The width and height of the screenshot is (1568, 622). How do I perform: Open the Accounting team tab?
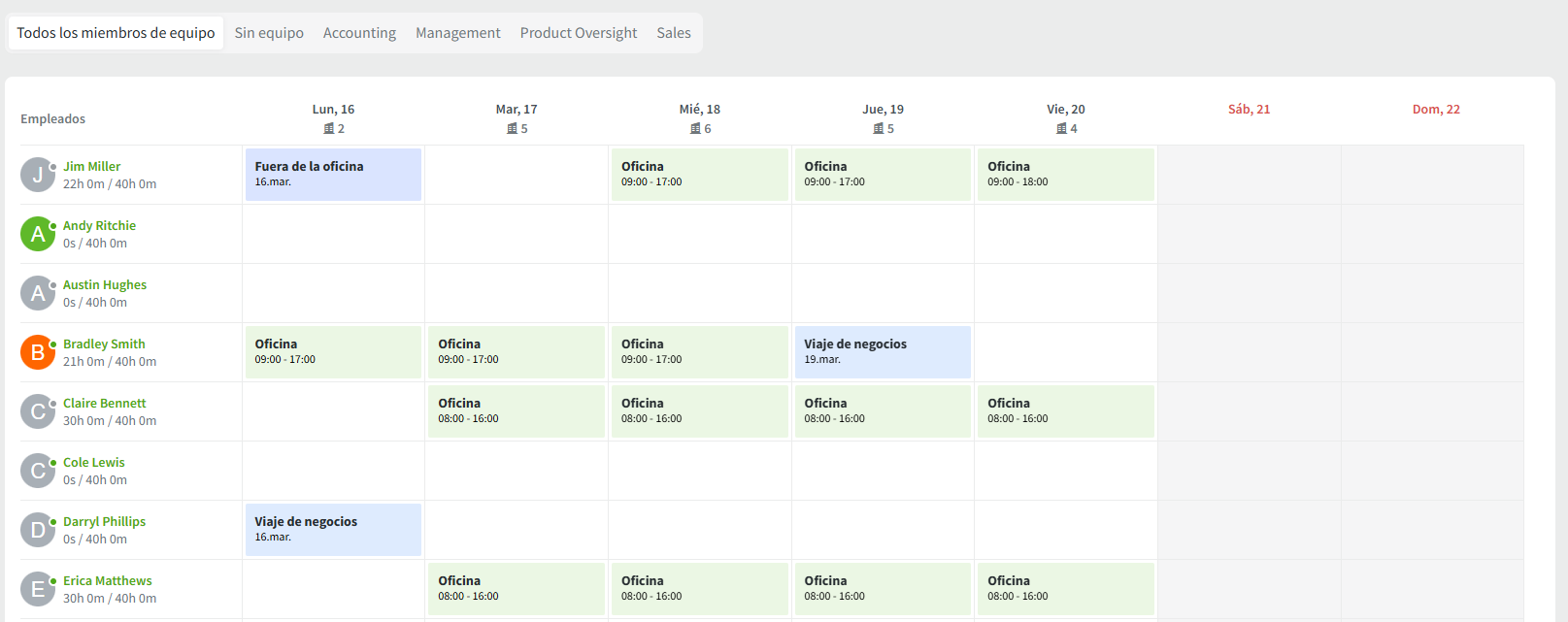[x=359, y=33]
